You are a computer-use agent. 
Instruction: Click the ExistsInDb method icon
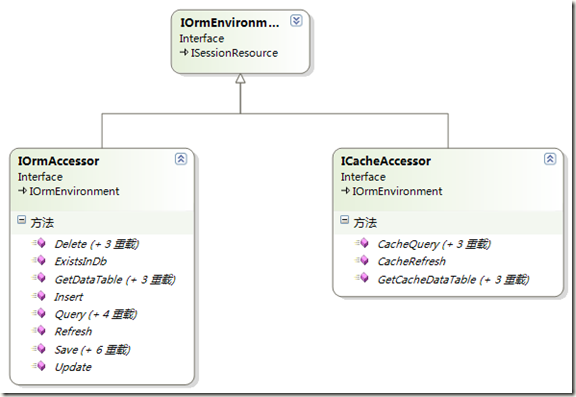point(39,260)
